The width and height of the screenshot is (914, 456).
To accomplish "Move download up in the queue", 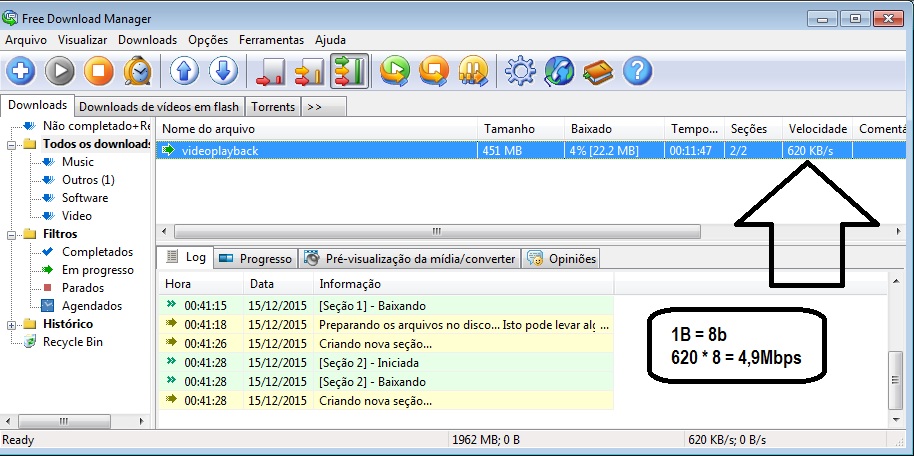I will point(185,71).
